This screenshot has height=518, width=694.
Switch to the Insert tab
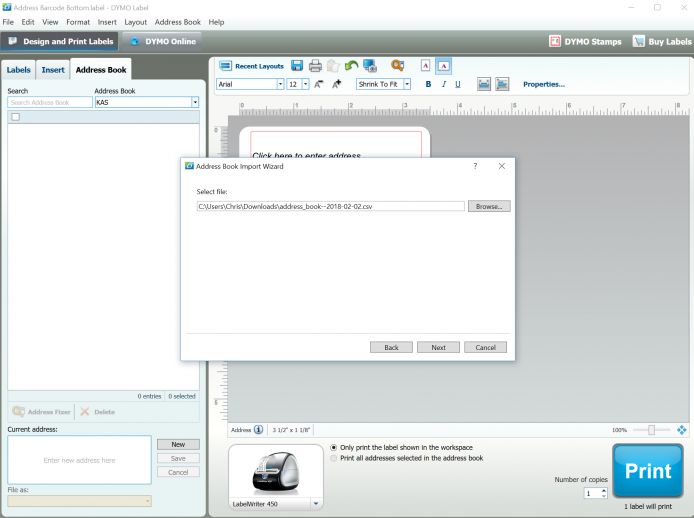[53, 70]
